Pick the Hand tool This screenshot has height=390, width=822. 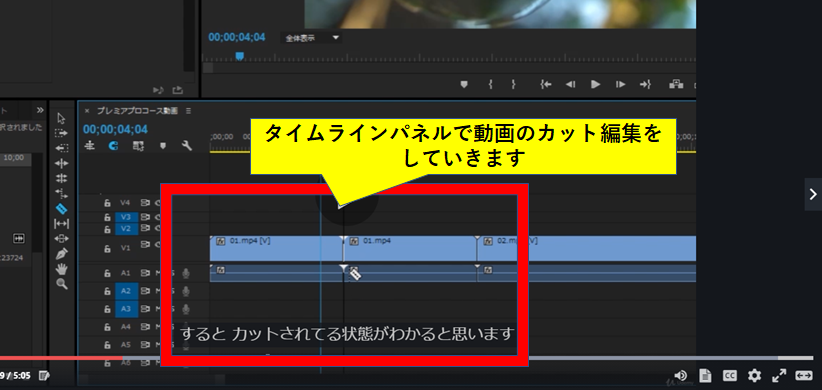coord(61,269)
